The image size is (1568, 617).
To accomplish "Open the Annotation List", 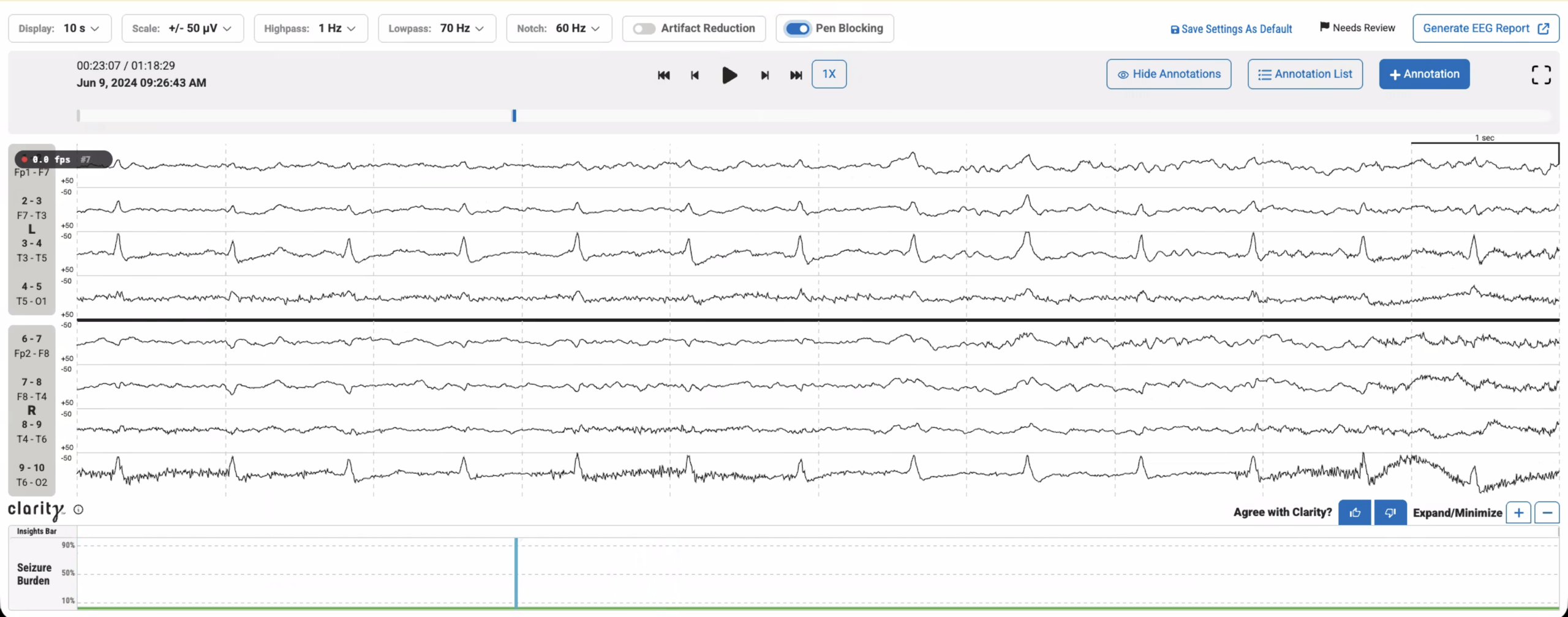I will tap(1305, 74).
